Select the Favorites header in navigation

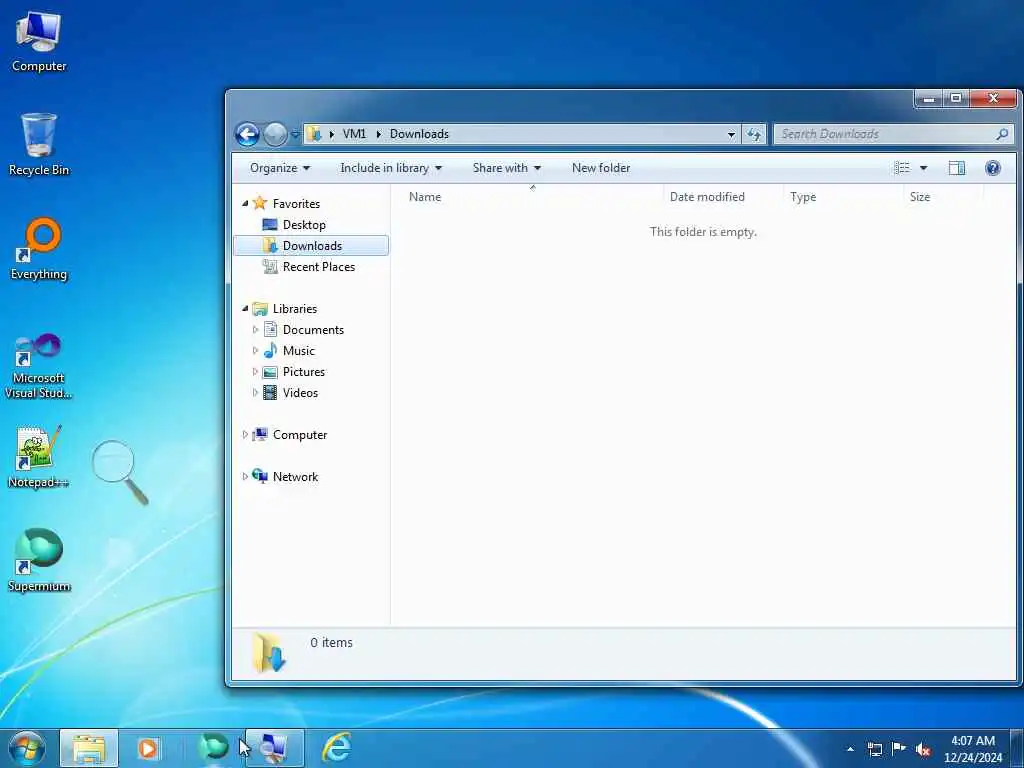(x=296, y=204)
